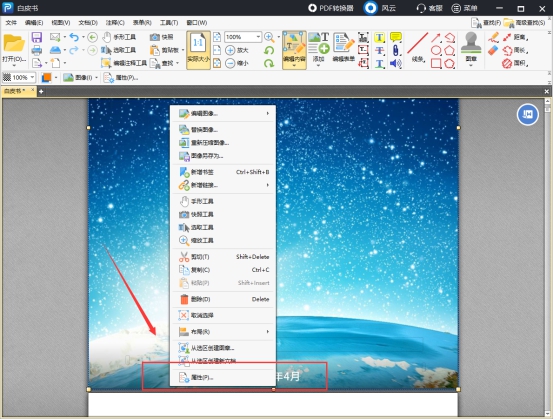
Task: Select the 面积 area measuring tool
Action: 515,63
